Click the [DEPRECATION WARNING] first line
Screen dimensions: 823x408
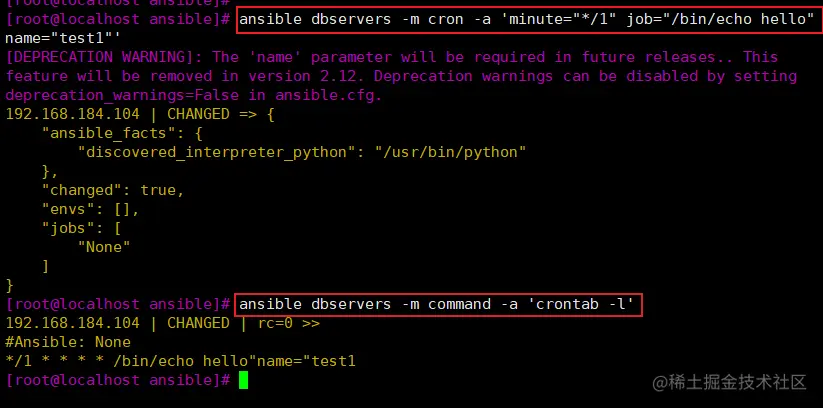click(392, 57)
